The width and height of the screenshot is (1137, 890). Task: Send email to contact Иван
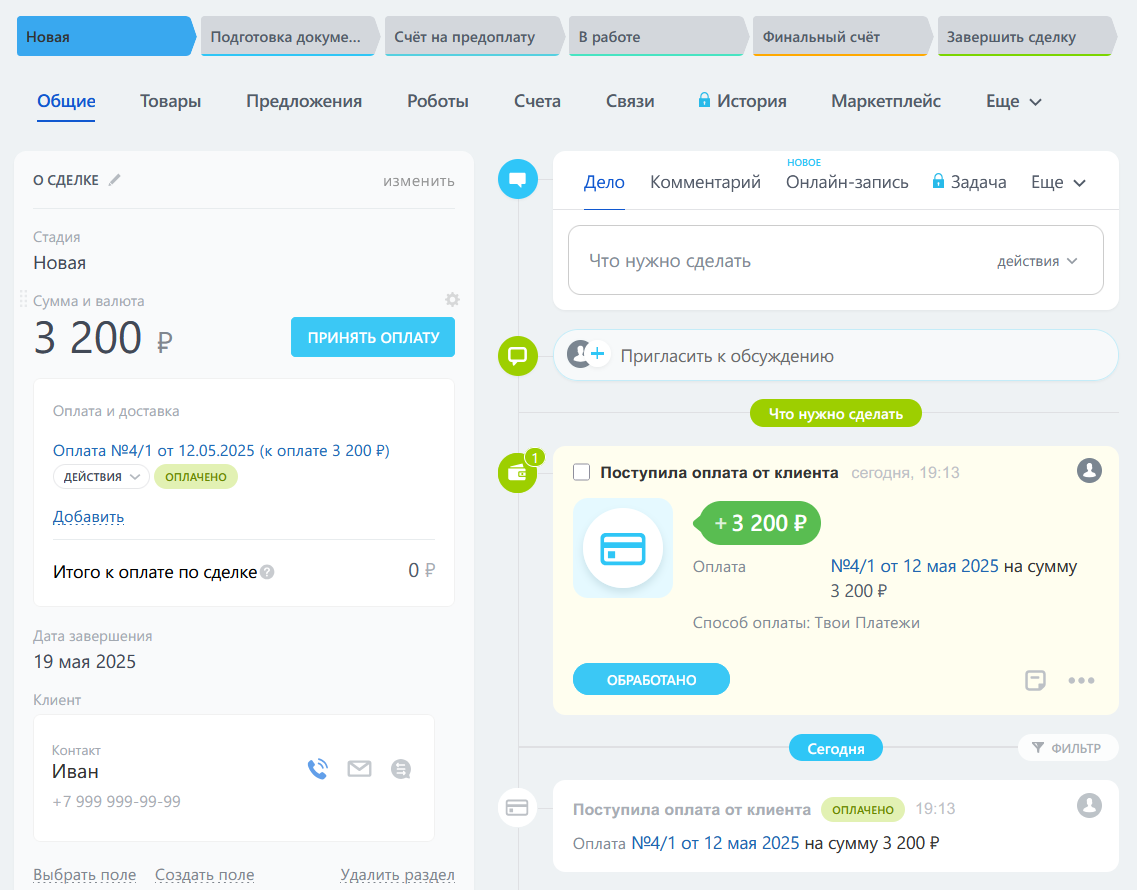coord(359,768)
